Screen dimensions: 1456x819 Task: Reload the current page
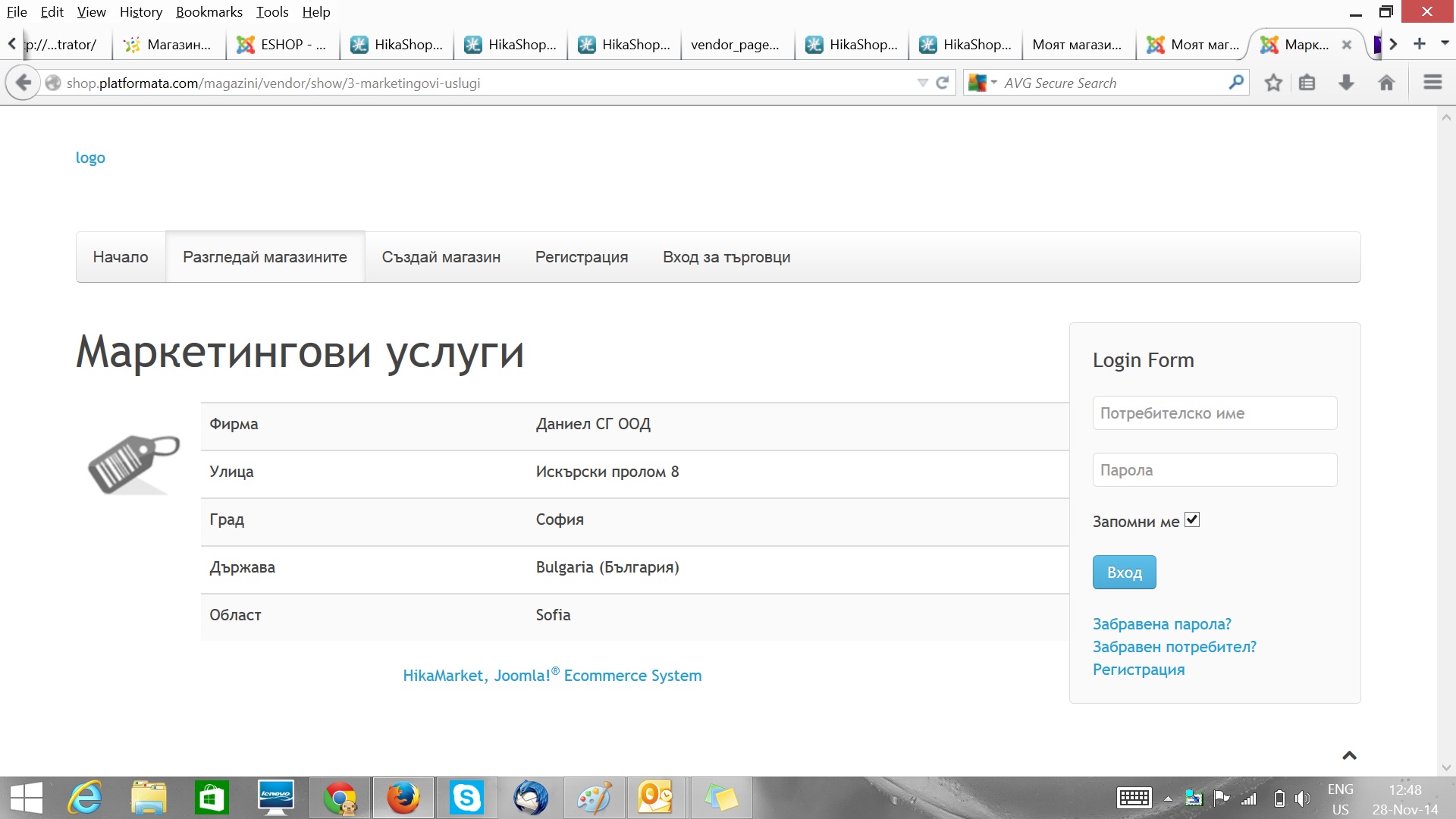(943, 83)
